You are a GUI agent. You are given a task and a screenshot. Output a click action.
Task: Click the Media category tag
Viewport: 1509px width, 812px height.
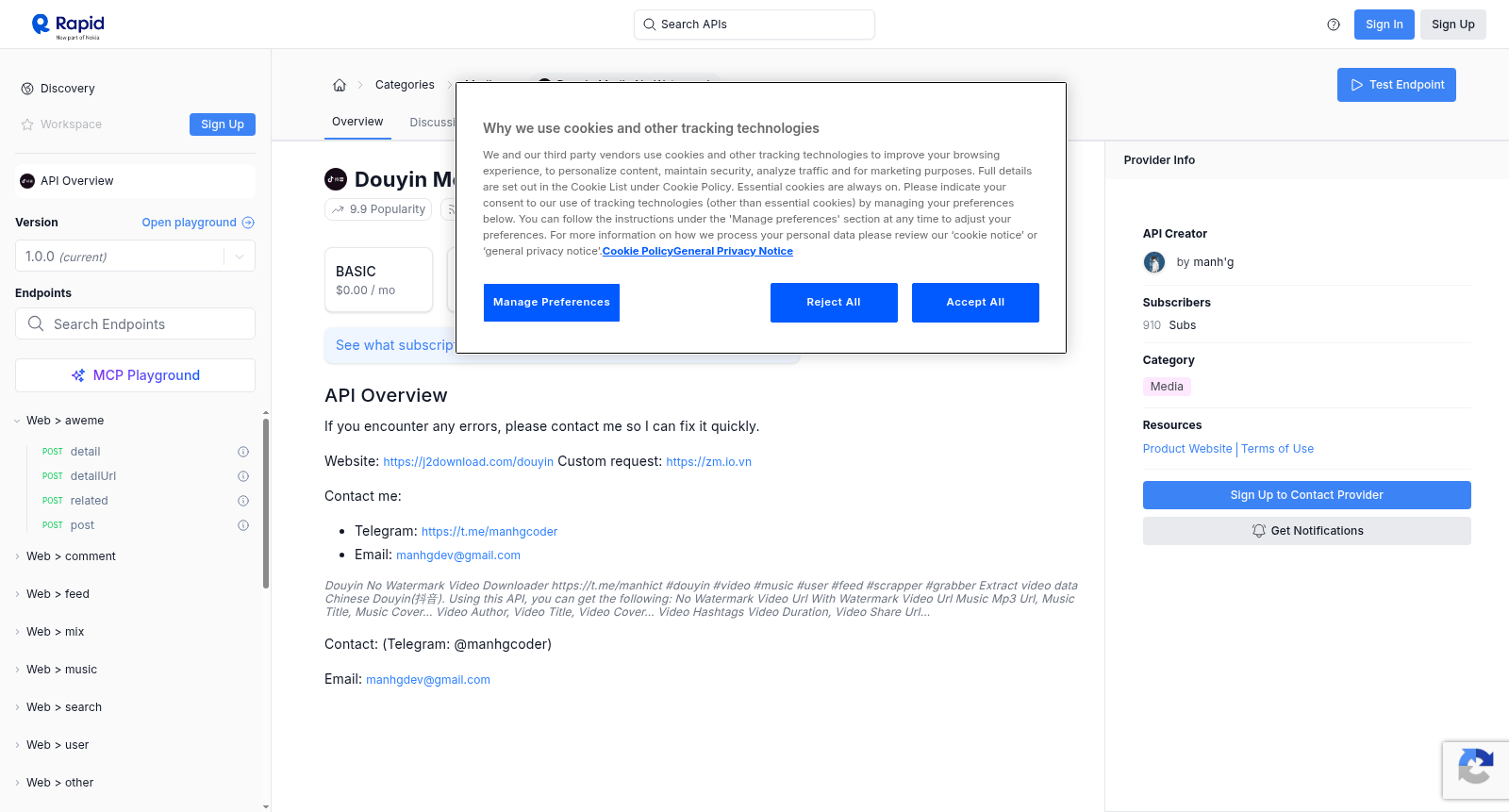click(x=1167, y=387)
